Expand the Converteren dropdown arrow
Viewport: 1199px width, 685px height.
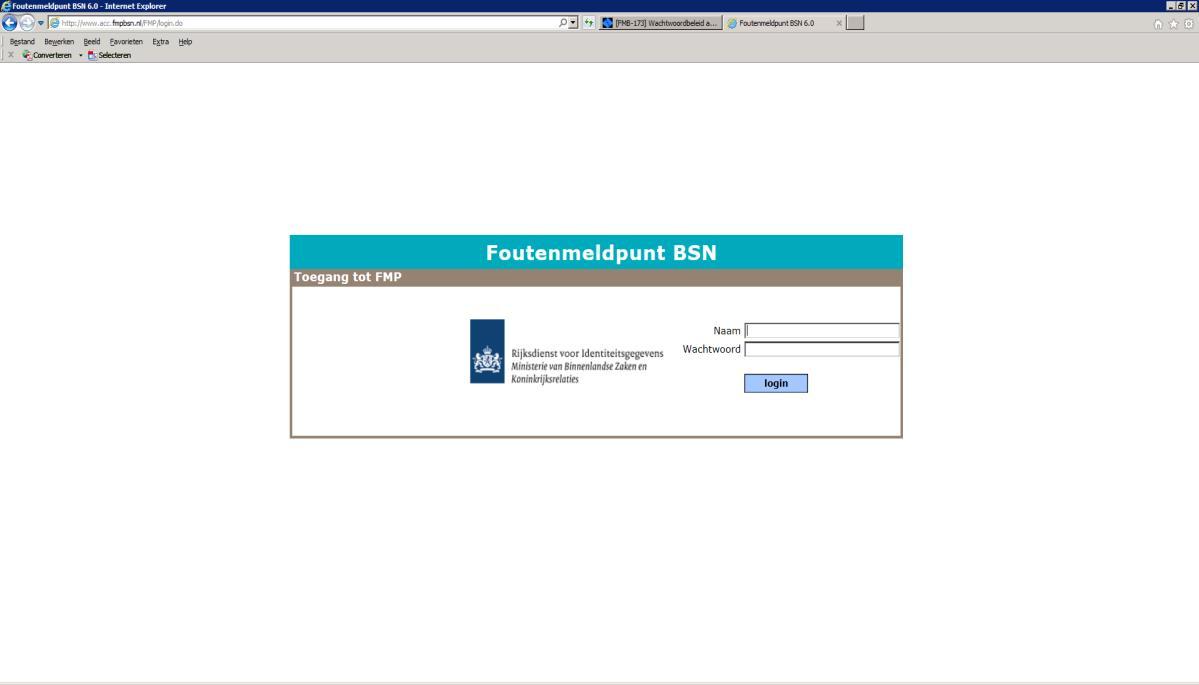[80, 55]
